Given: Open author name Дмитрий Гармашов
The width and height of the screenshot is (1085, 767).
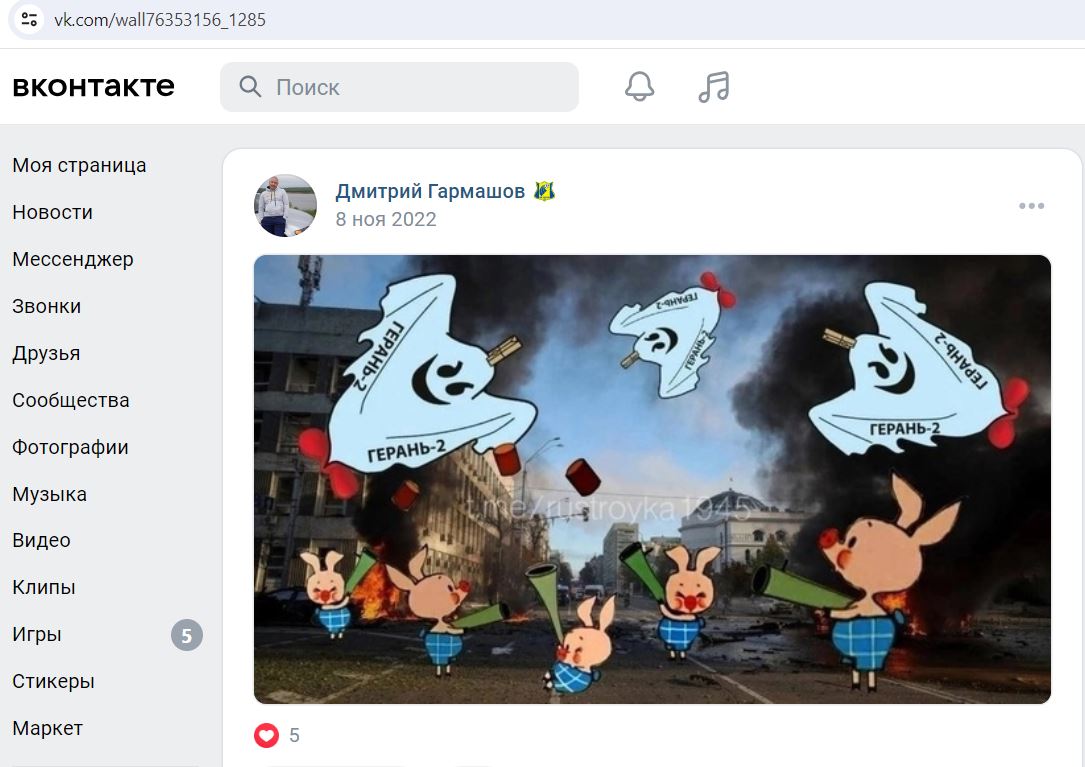Looking at the screenshot, I should tap(430, 191).
